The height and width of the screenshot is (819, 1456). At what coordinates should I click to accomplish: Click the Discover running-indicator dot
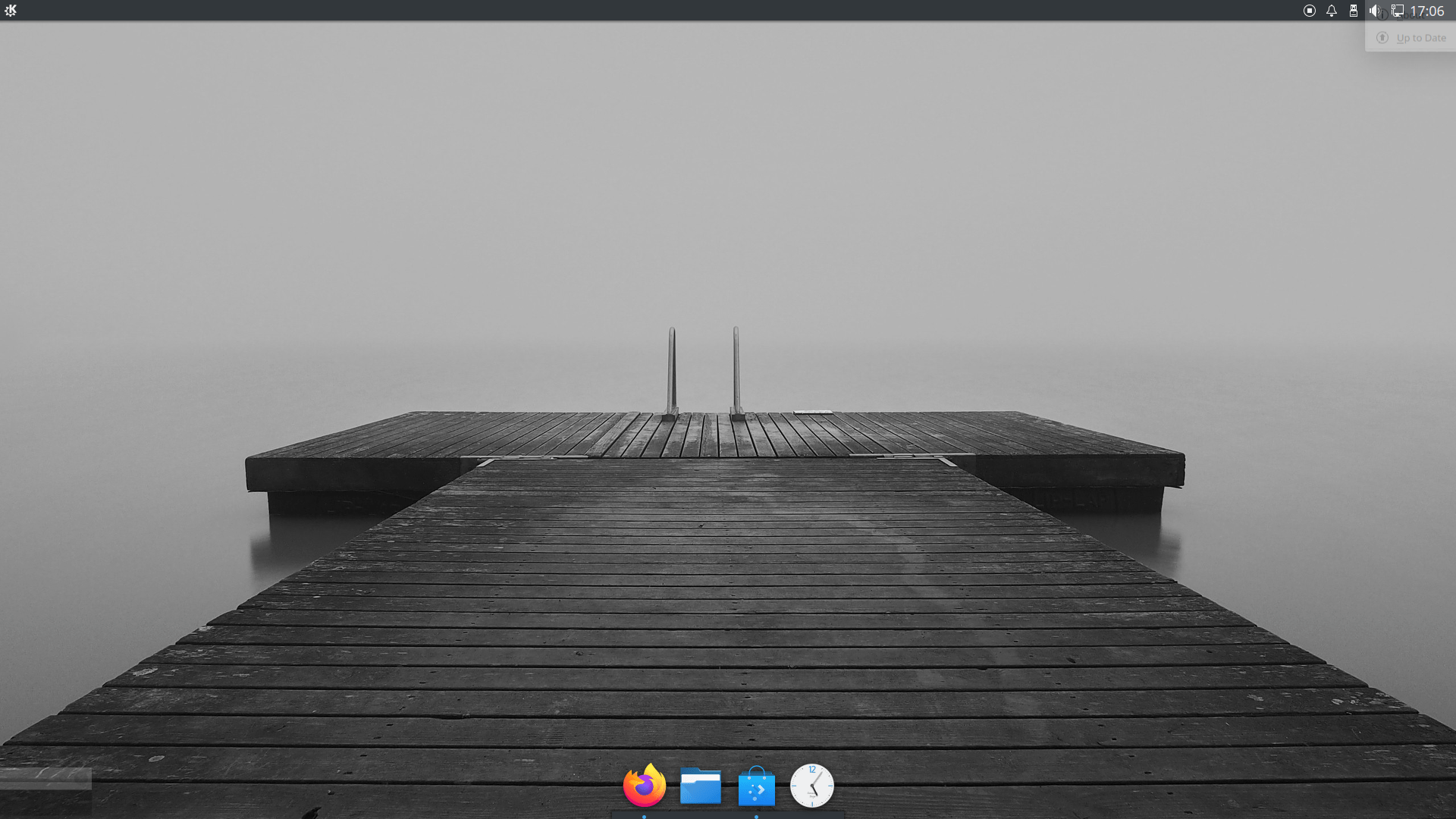(x=756, y=817)
